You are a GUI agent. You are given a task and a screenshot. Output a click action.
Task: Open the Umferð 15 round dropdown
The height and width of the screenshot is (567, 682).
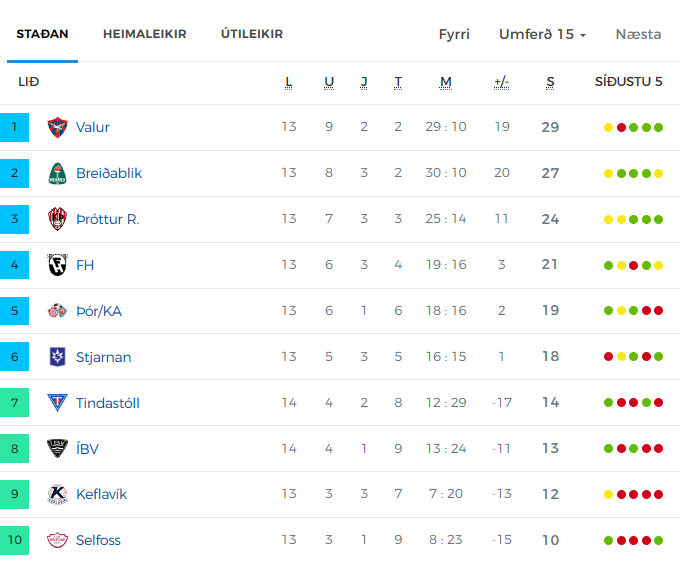tap(542, 34)
